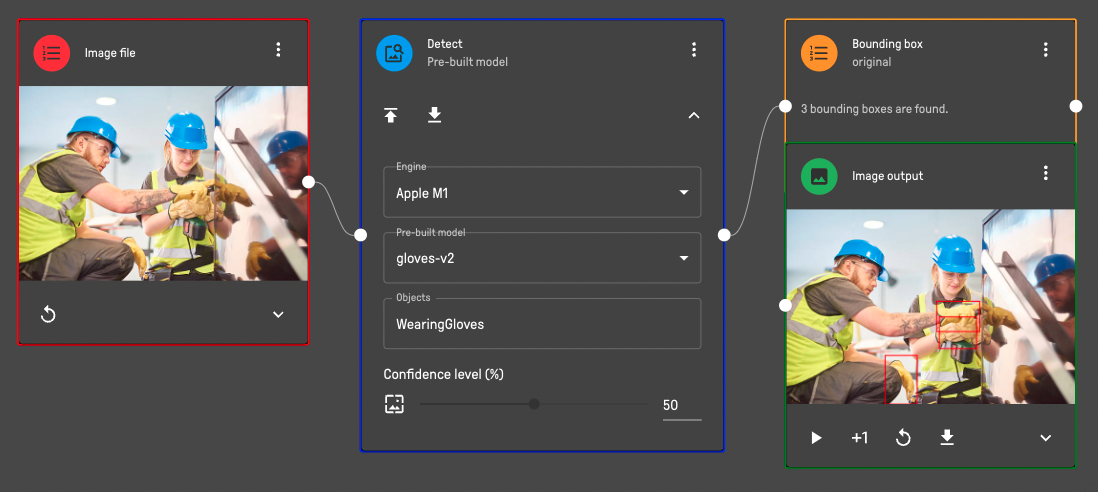Click the 'original' subtitle under Bounding box
The height and width of the screenshot is (492, 1098).
tap(872, 62)
